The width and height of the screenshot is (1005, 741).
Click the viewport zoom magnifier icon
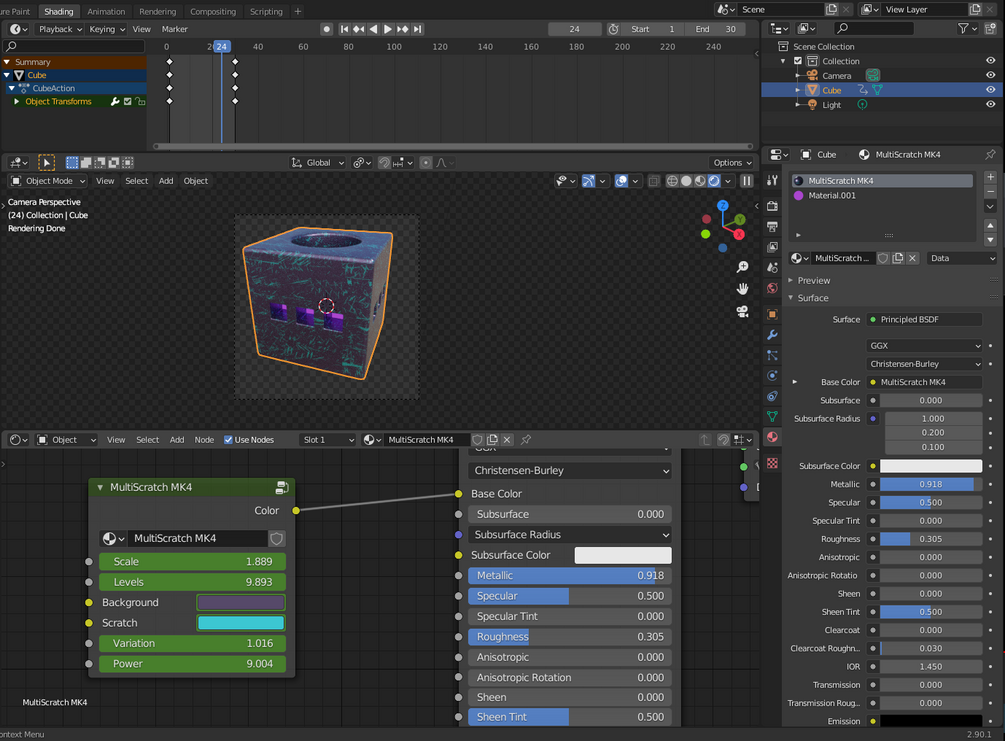pyautogui.click(x=742, y=267)
